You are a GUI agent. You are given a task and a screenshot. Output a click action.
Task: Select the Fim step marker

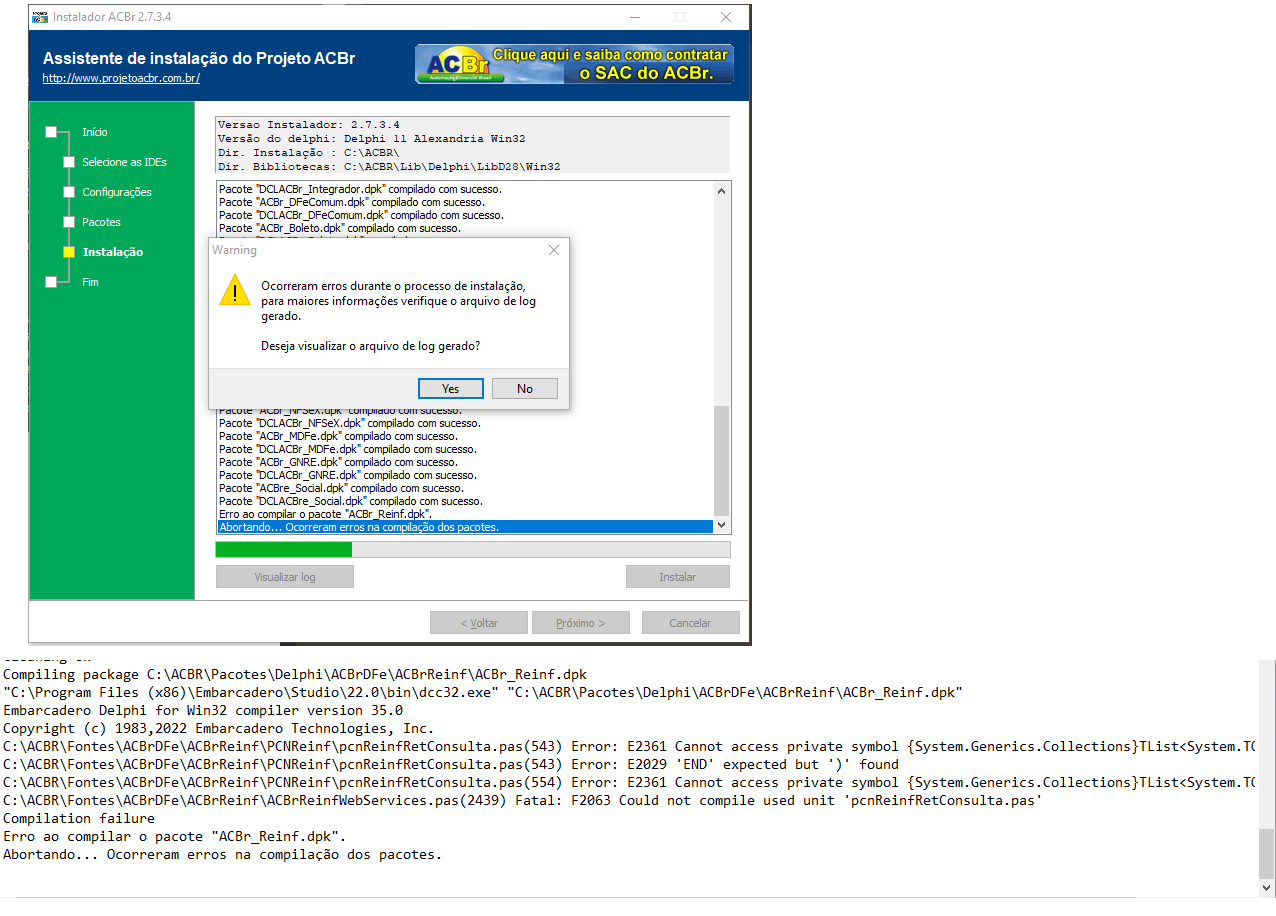[x=51, y=282]
